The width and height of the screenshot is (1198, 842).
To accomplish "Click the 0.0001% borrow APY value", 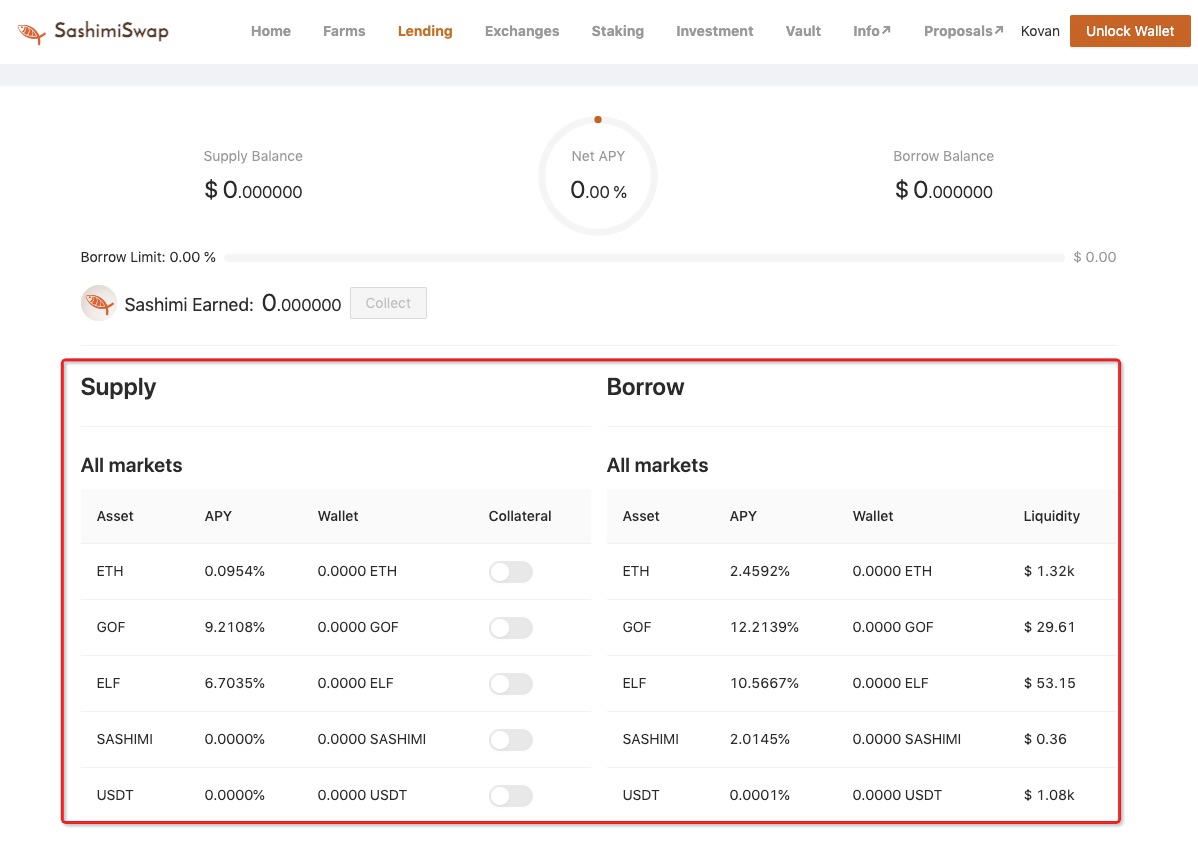I will pyautogui.click(x=759, y=795).
